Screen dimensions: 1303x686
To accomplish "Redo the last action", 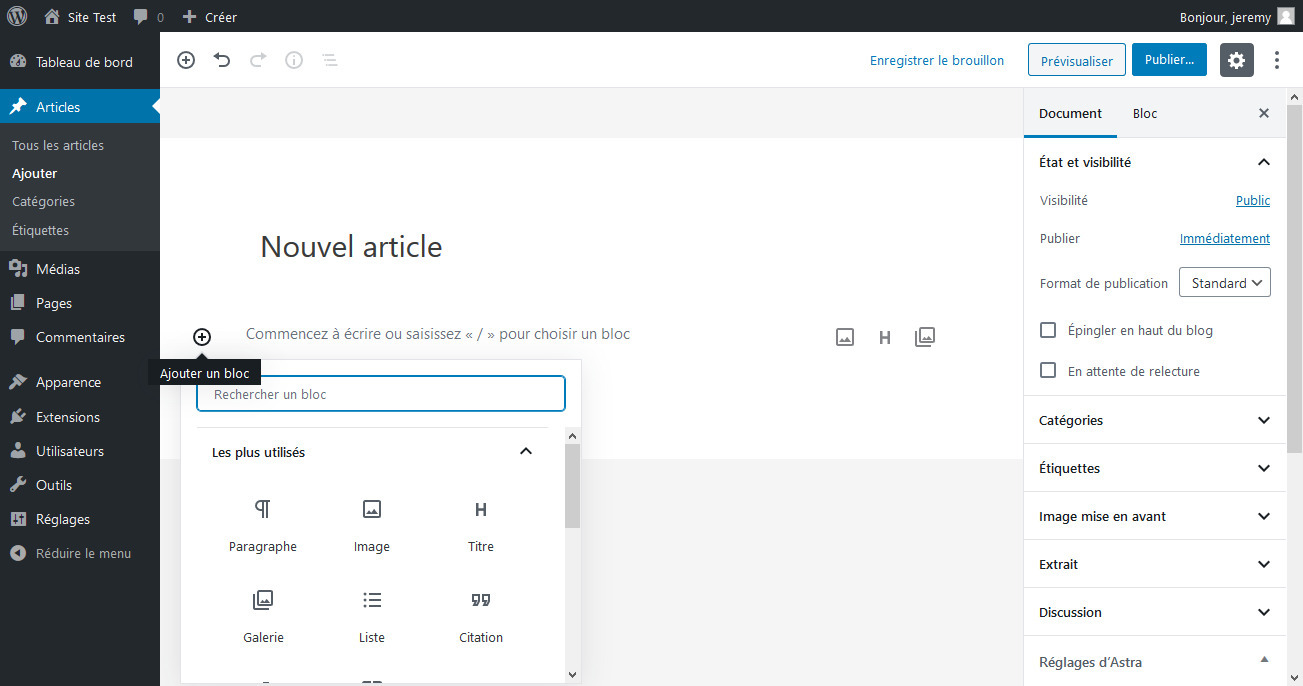I will tap(258, 60).
